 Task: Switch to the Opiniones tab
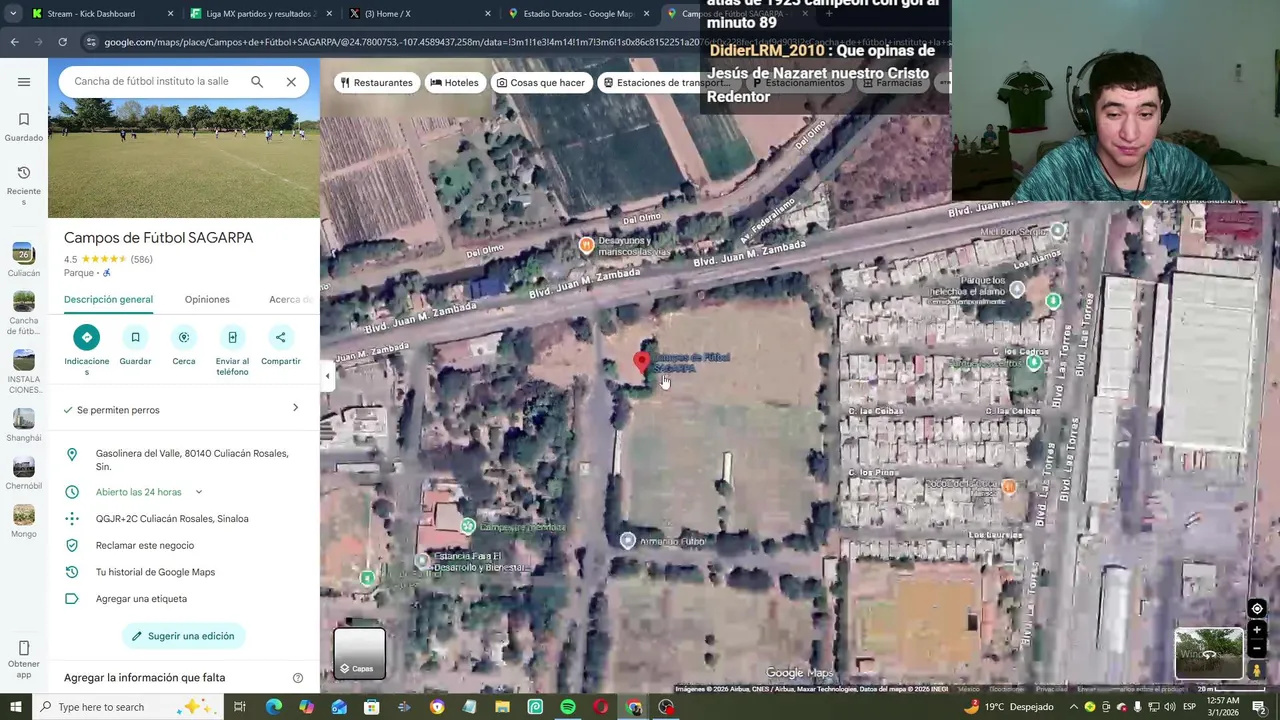coord(207,299)
